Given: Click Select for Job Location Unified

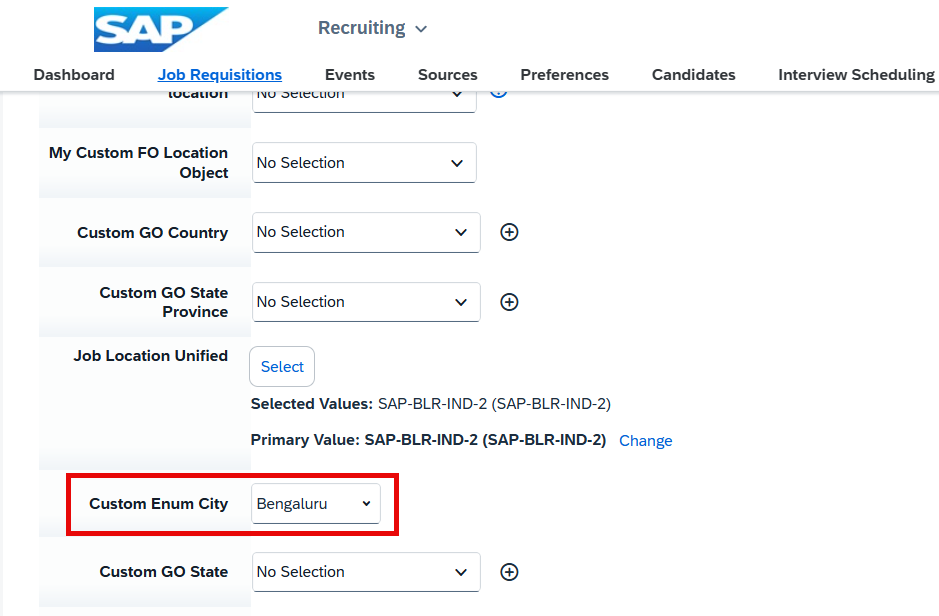Looking at the screenshot, I should pyautogui.click(x=282, y=366).
